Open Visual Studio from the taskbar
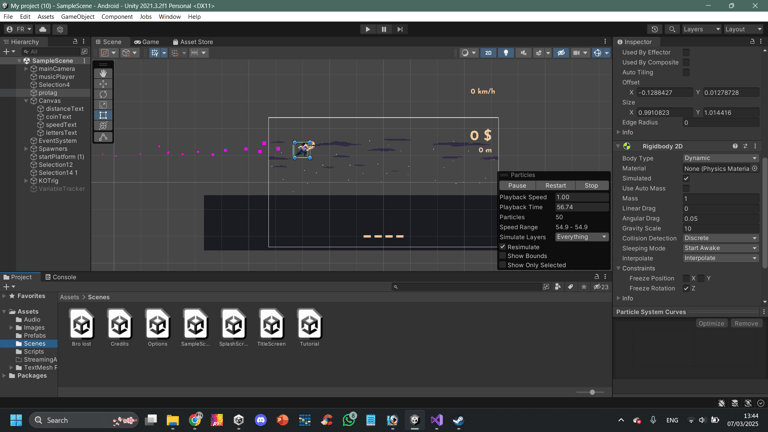Screen dimensions: 768x432 pyautogui.click(x=436, y=420)
